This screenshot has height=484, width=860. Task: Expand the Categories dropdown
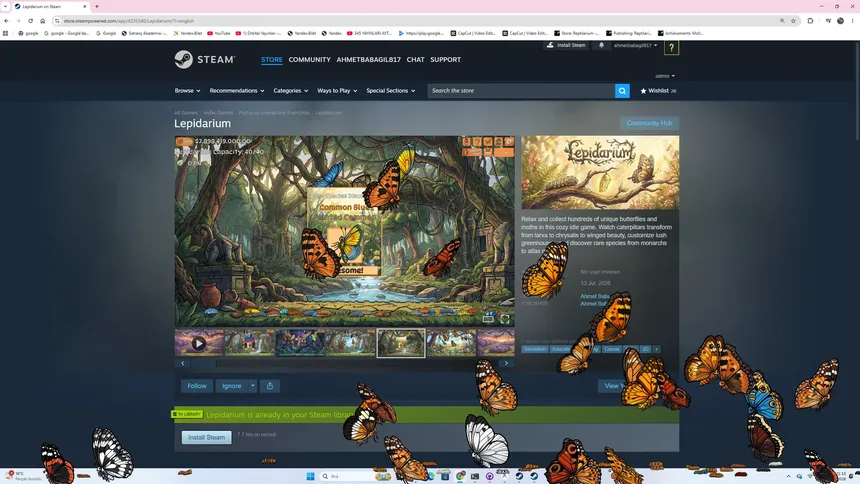click(x=291, y=91)
